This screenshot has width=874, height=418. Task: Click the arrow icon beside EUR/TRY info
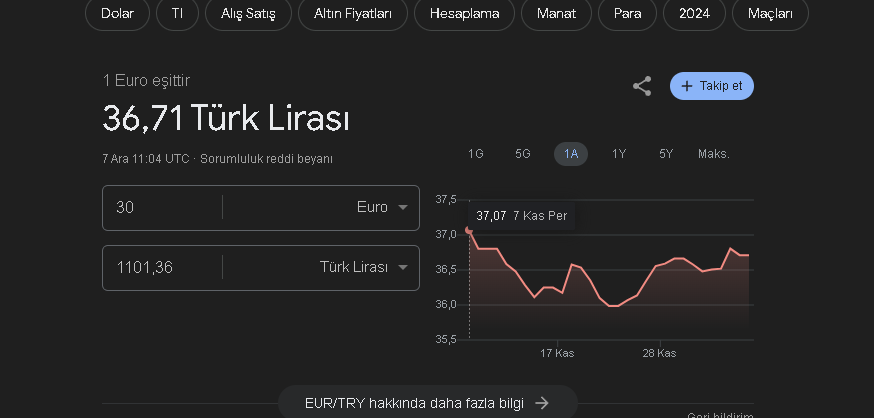pyautogui.click(x=542, y=403)
